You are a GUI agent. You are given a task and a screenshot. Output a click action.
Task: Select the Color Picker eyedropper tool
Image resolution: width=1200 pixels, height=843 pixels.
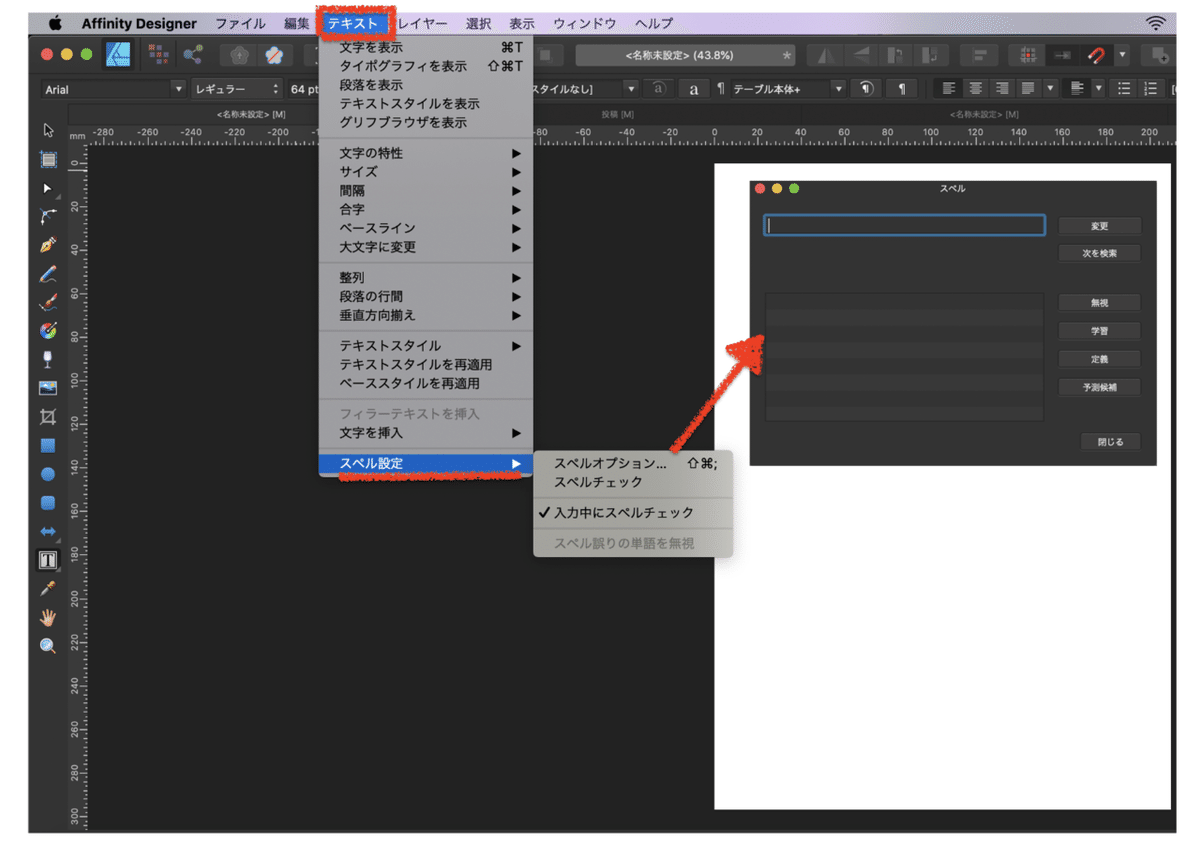coord(48,589)
